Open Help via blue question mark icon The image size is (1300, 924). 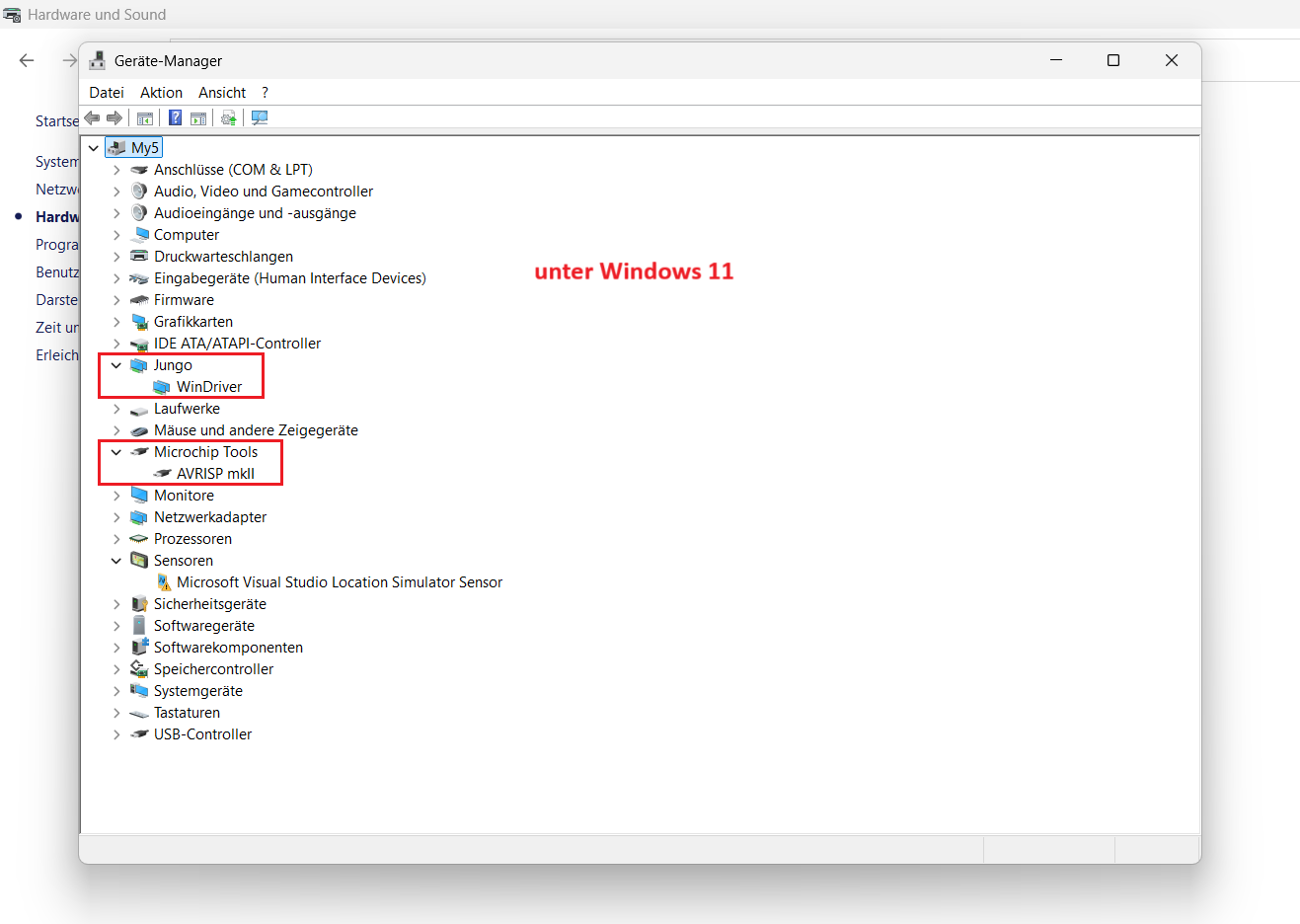coord(175,117)
